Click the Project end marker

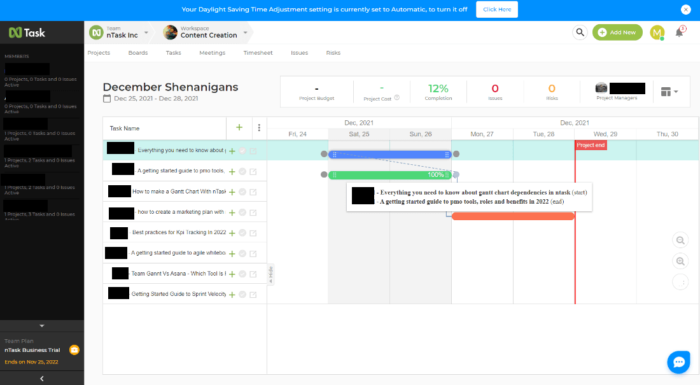coord(591,145)
